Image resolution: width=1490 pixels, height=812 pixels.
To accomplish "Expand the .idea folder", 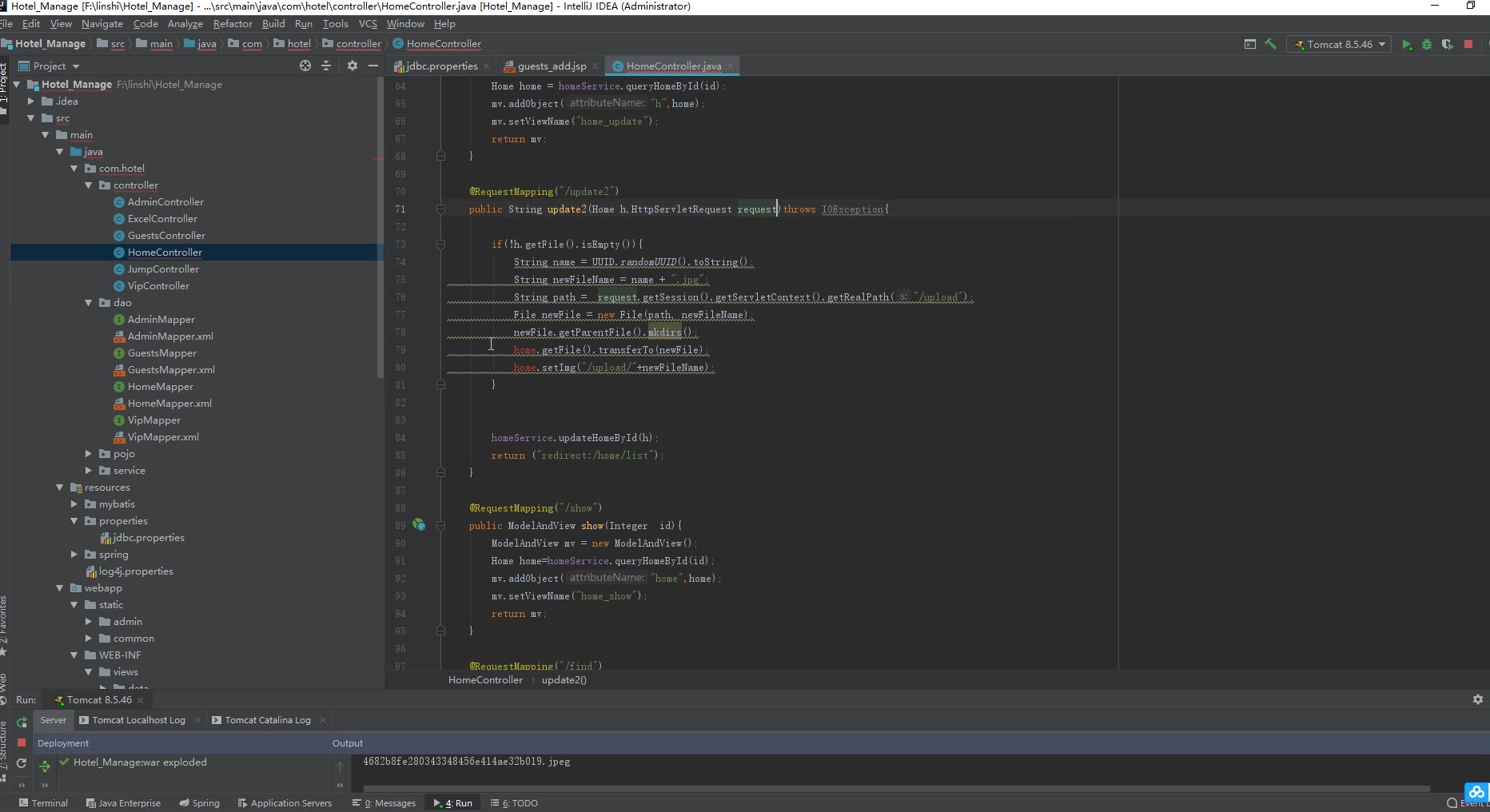I will tap(31, 101).
